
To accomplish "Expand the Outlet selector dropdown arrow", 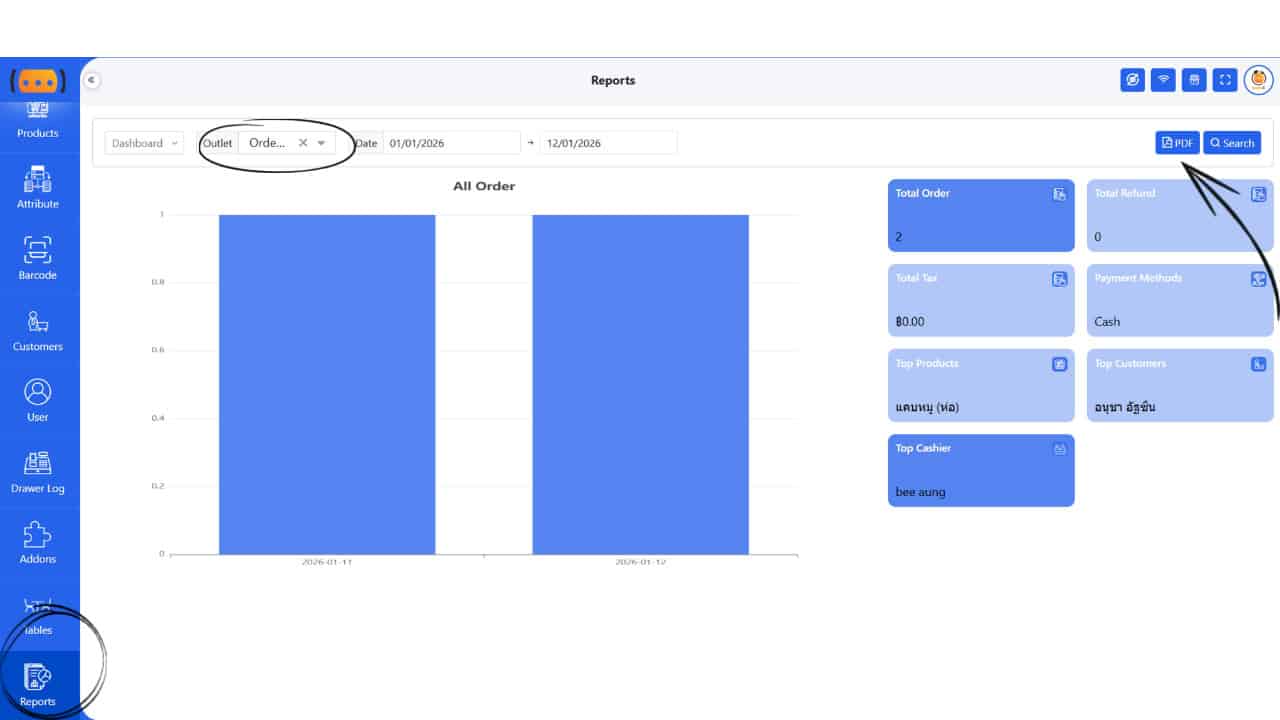I will 321,143.
